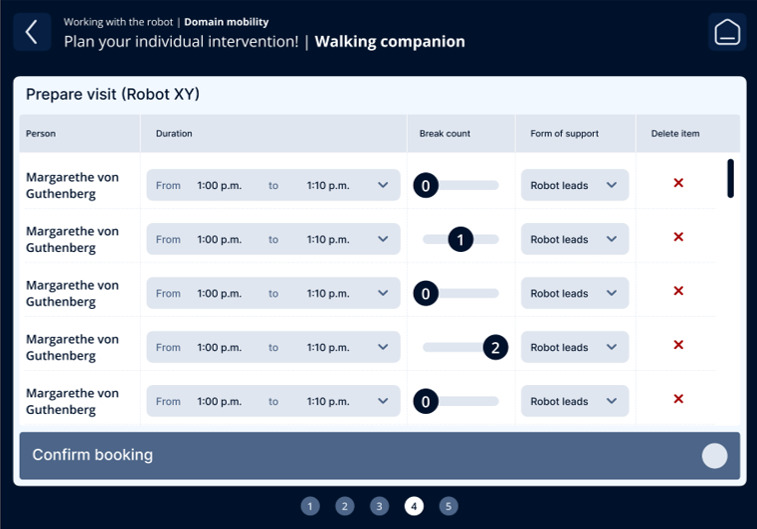Go to the home screen icon
This screenshot has height=529, width=757.
[727, 32]
